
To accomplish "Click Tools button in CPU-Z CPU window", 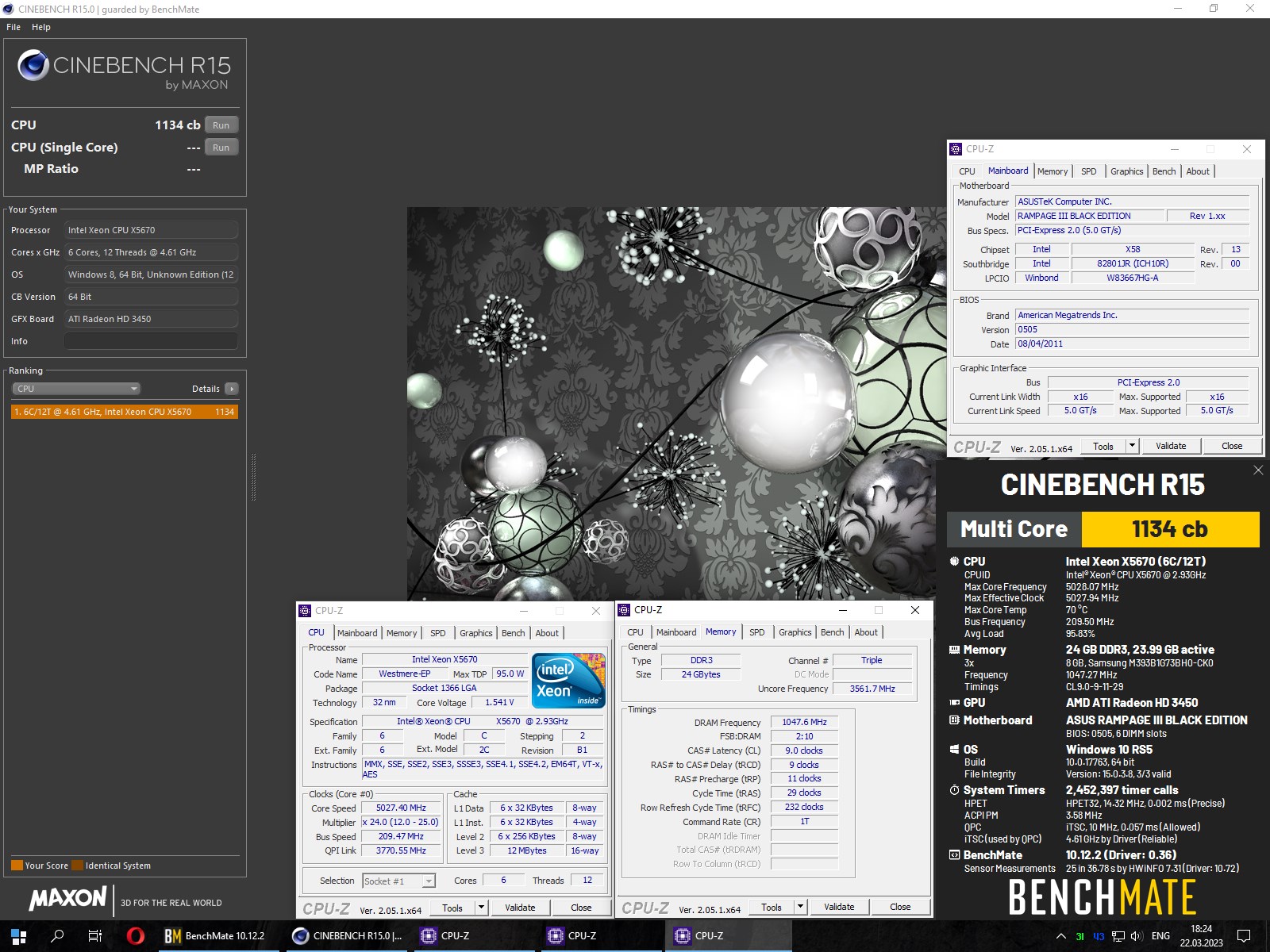I will 452,908.
